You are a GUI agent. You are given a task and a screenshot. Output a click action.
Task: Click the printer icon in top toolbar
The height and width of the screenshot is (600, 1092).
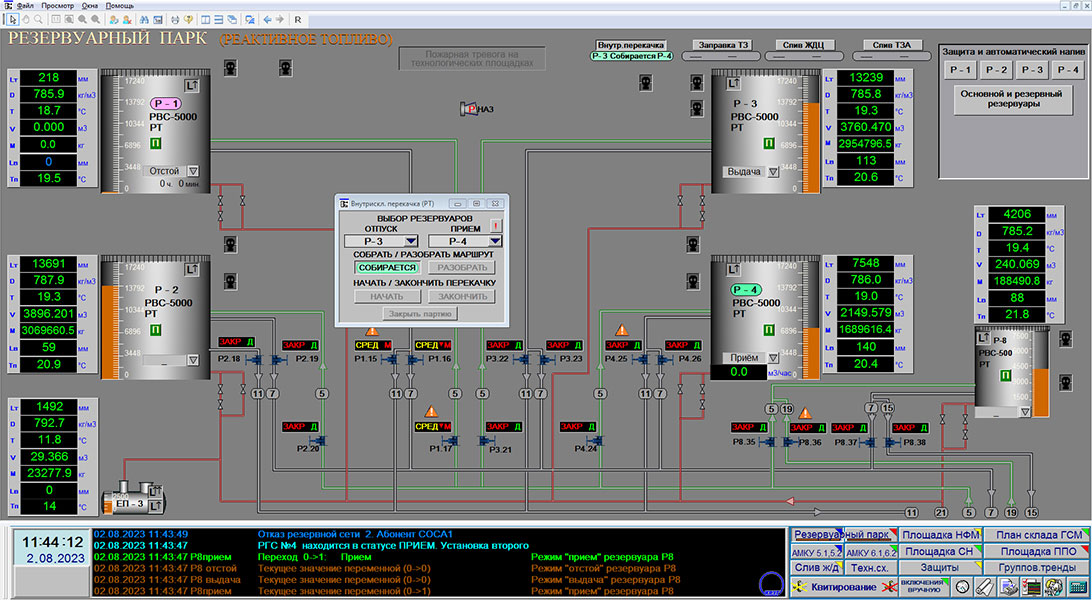click(175, 19)
